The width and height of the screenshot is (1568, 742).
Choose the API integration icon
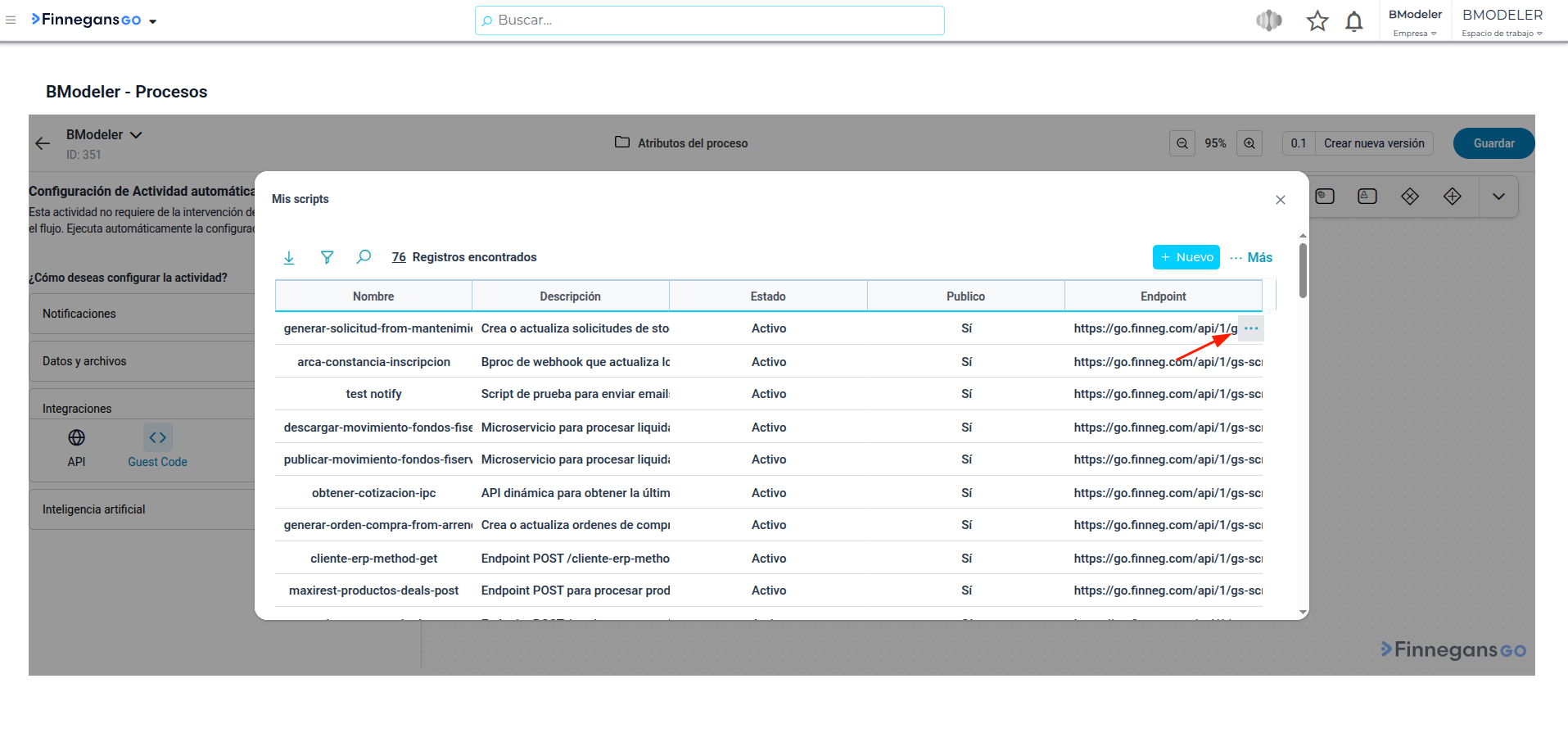76,447
